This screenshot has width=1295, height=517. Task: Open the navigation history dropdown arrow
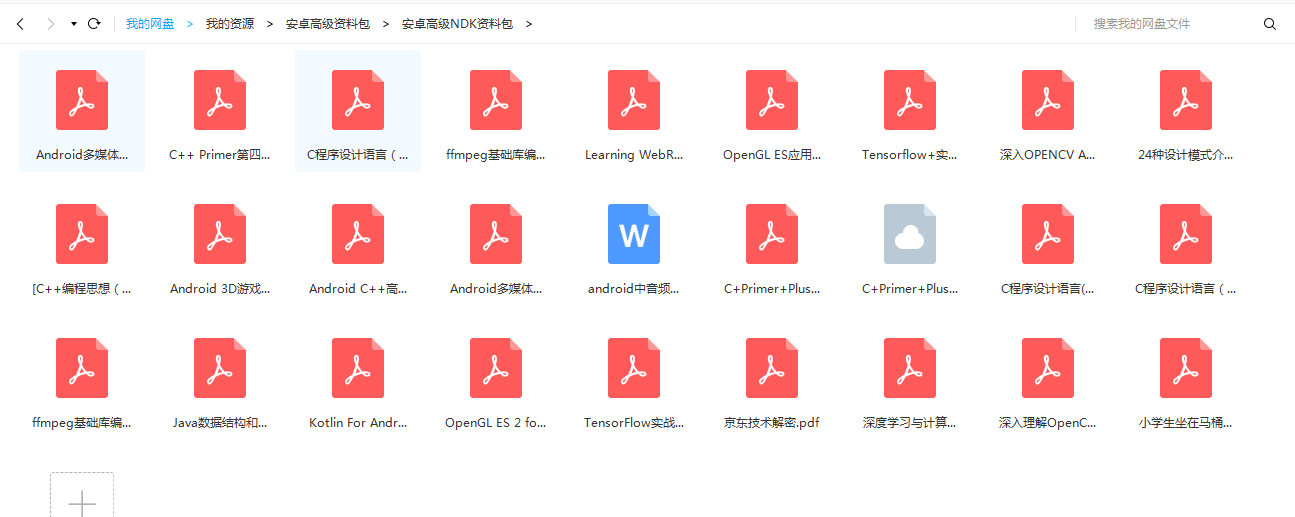click(x=73, y=24)
